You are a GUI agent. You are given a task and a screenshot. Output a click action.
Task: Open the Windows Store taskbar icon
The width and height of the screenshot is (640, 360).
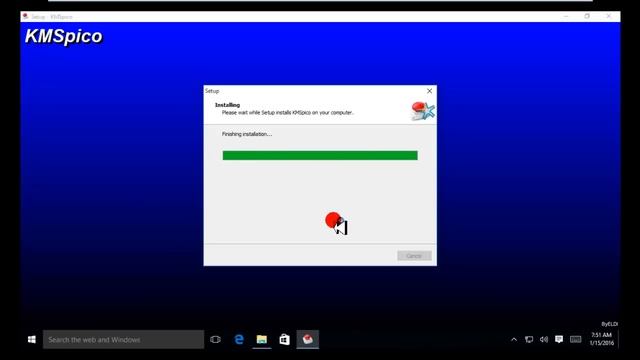pos(284,340)
